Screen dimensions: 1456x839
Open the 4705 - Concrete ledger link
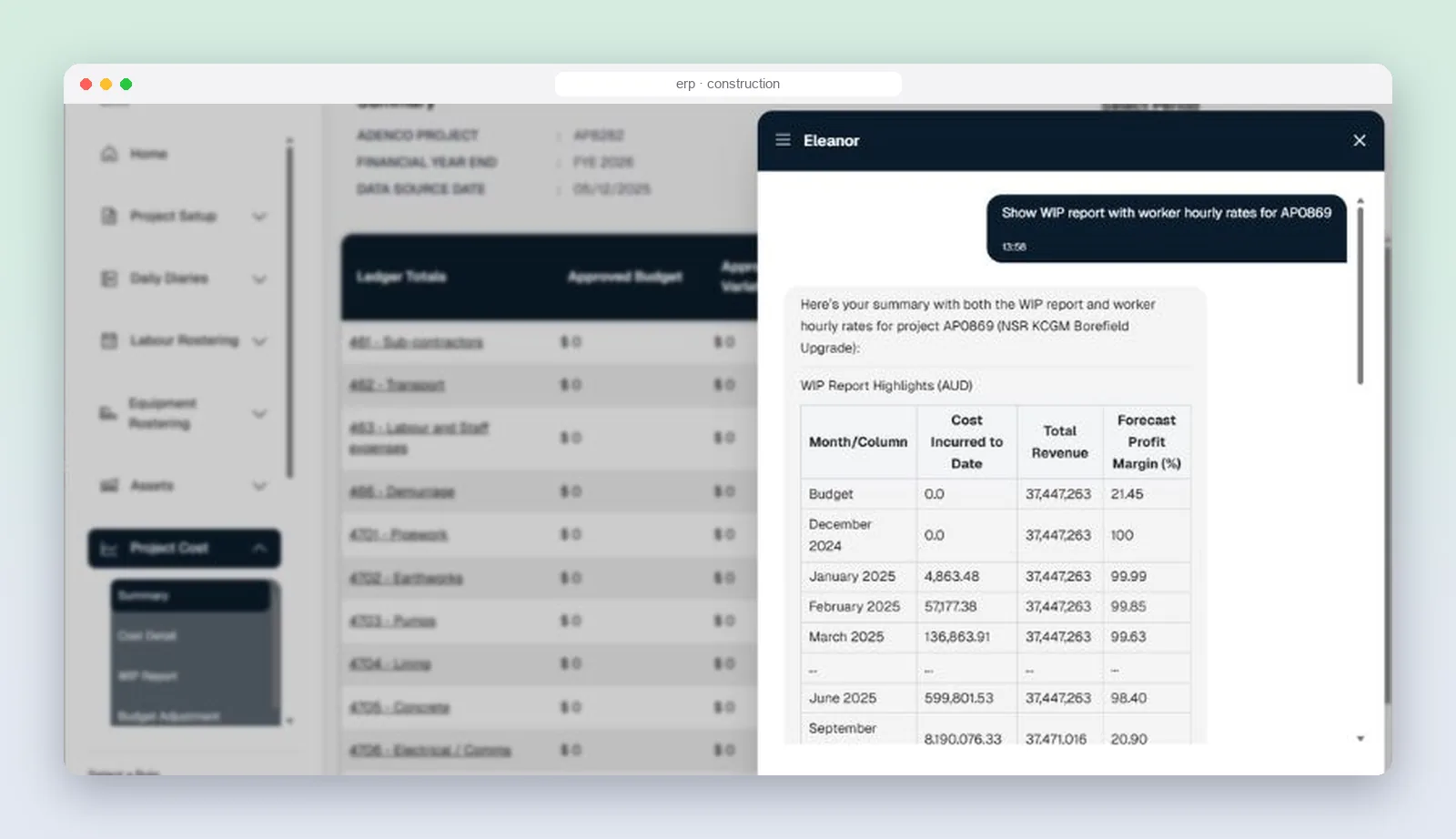[399, 707]
